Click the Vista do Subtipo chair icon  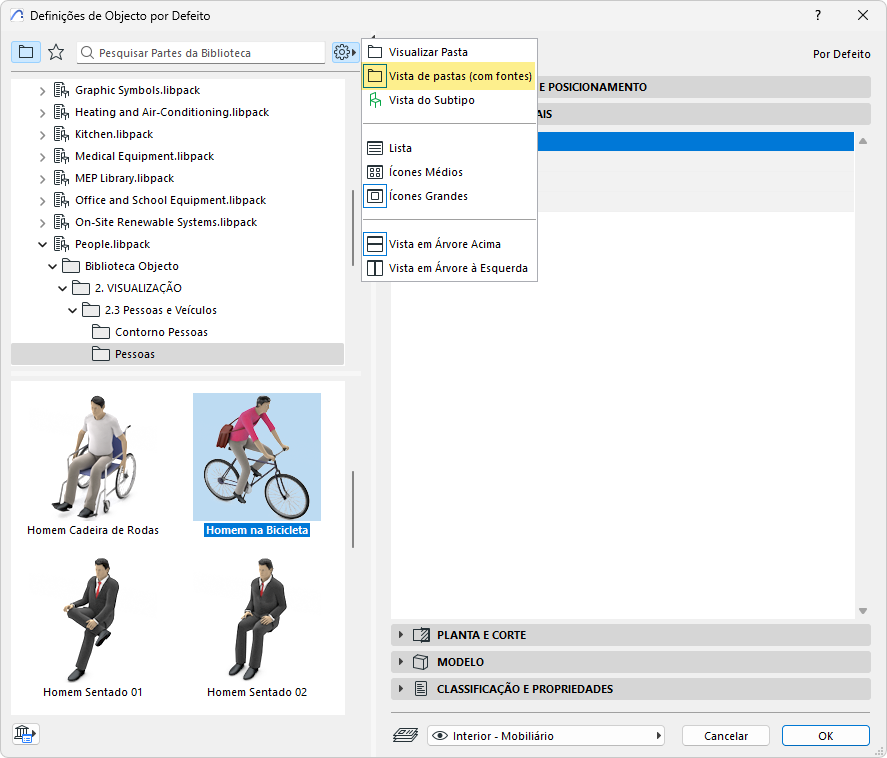375,100
